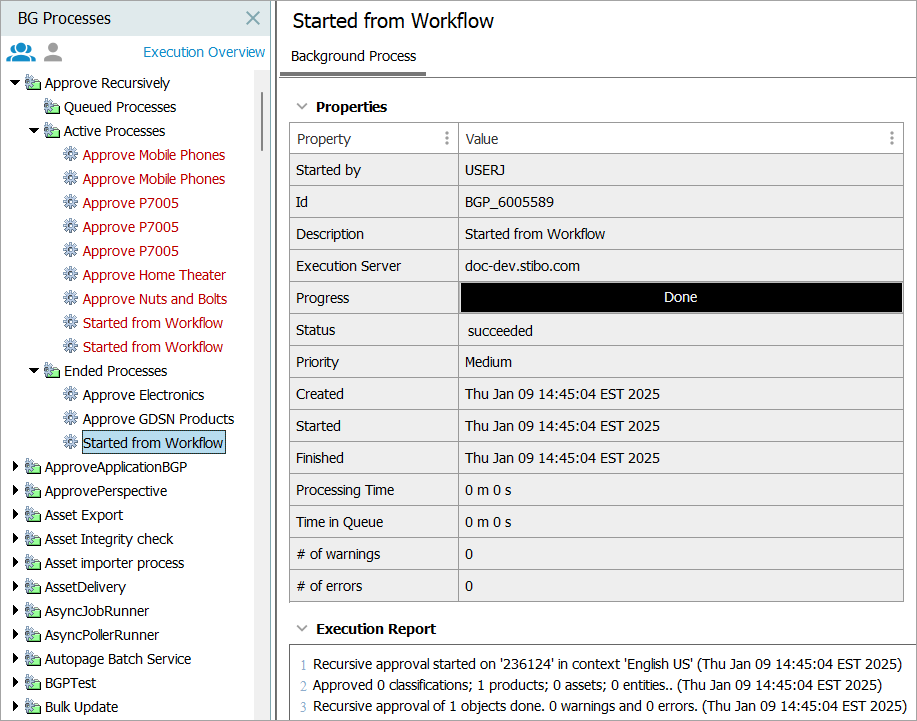Screen dimensions: 917x721
Task: Click the Queued Processes folder icon
Action: (x=52, y=107)
